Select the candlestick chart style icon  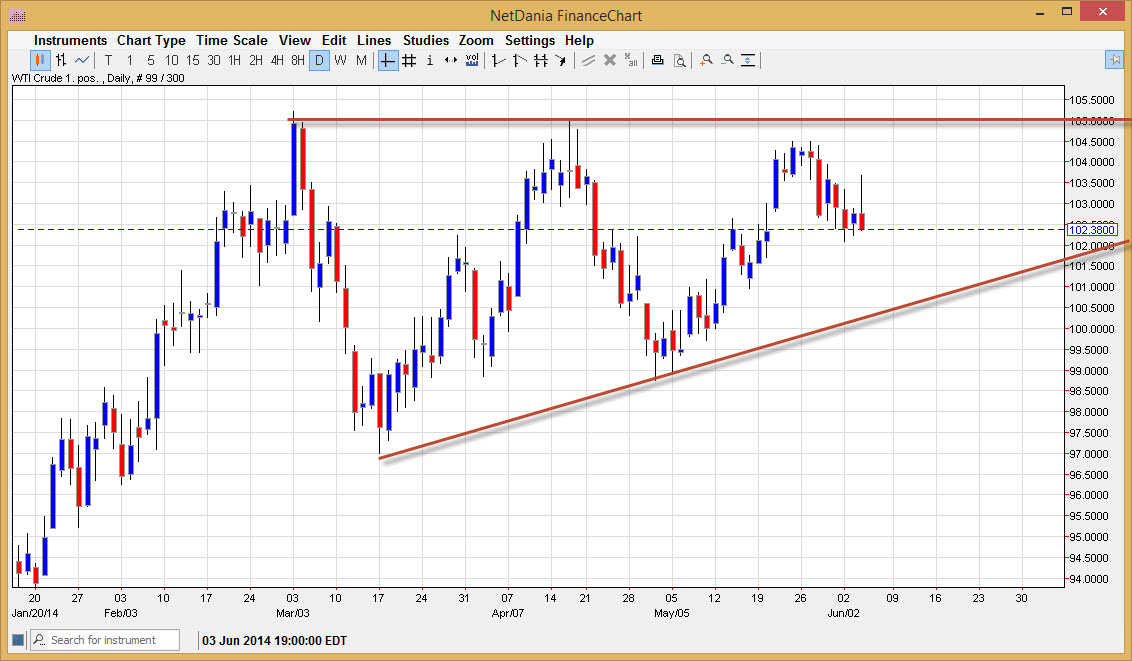38,60
